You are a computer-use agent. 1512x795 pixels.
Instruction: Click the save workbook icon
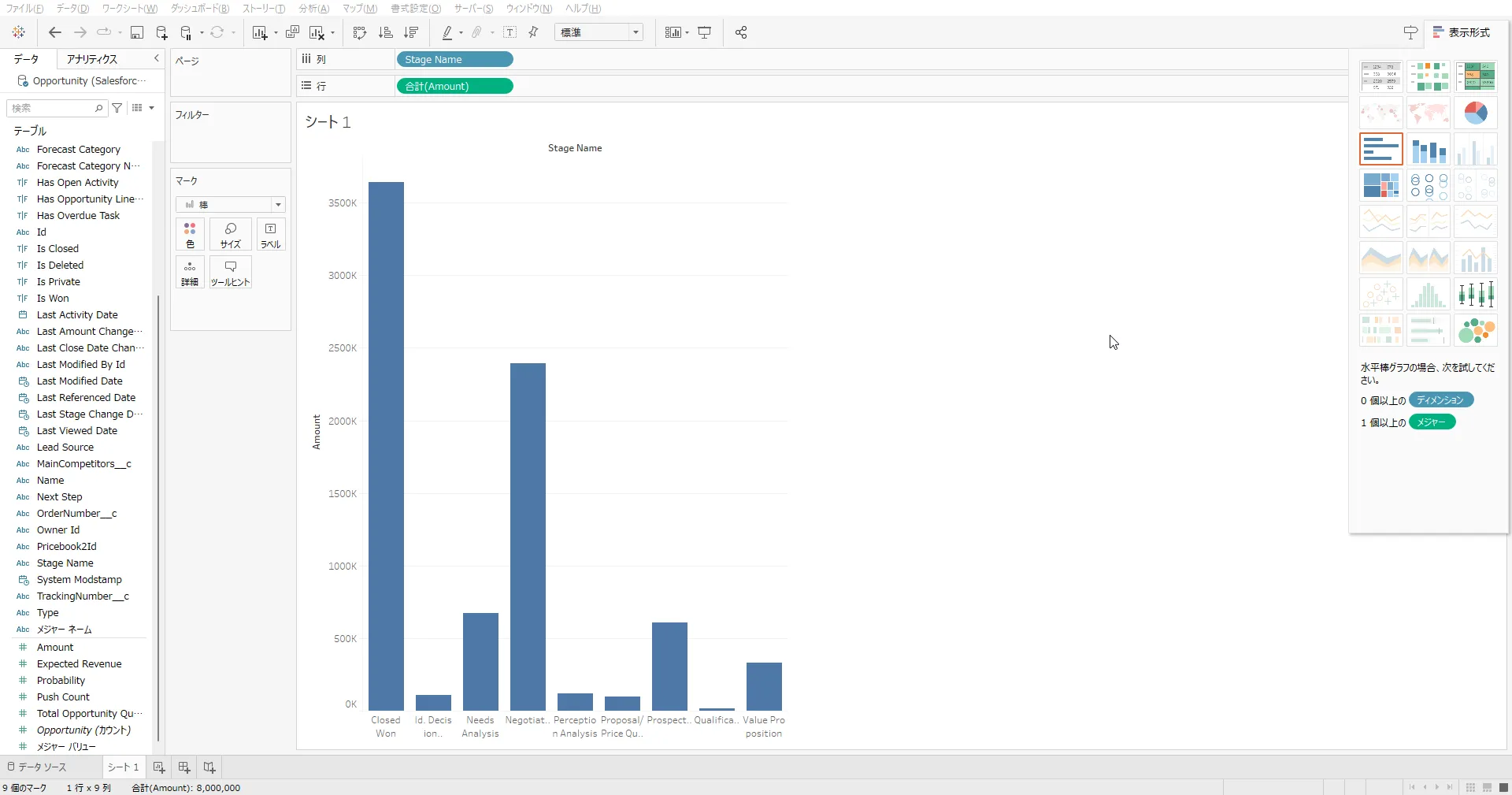click(x=137, y=32)
